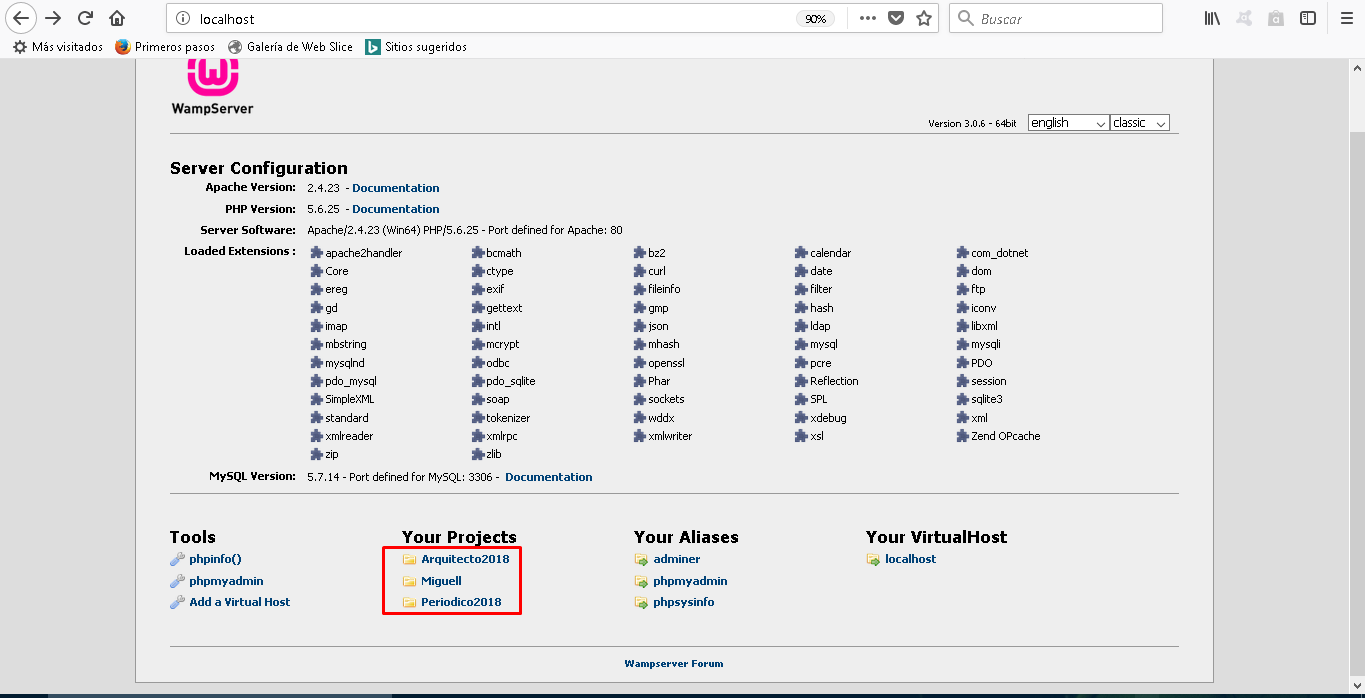This screenshot has height=698, width=1365.
Task: Open the Sitios sugeridos bookmark
Action: point(416,47)
